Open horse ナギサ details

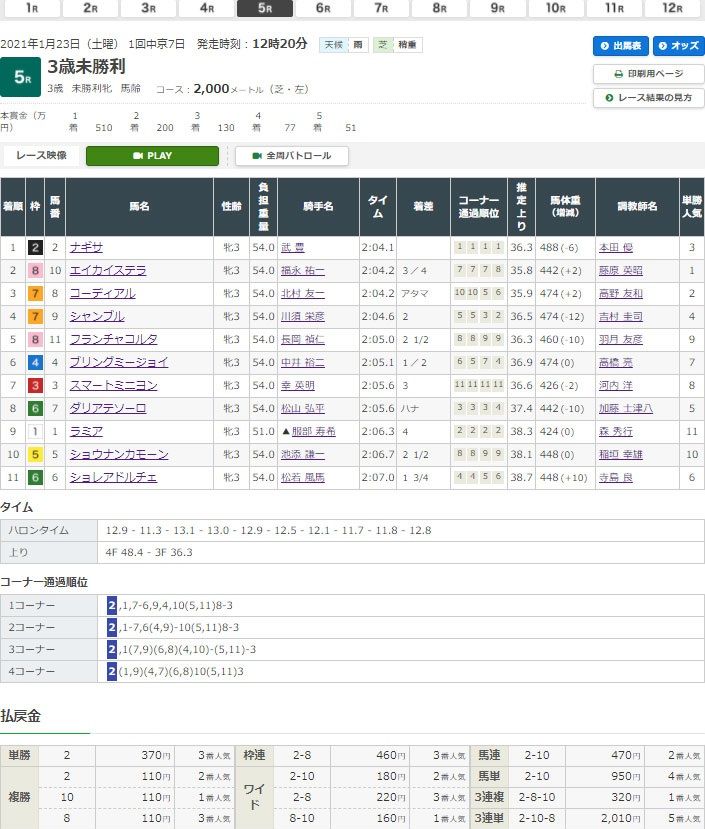click(86, 247)
